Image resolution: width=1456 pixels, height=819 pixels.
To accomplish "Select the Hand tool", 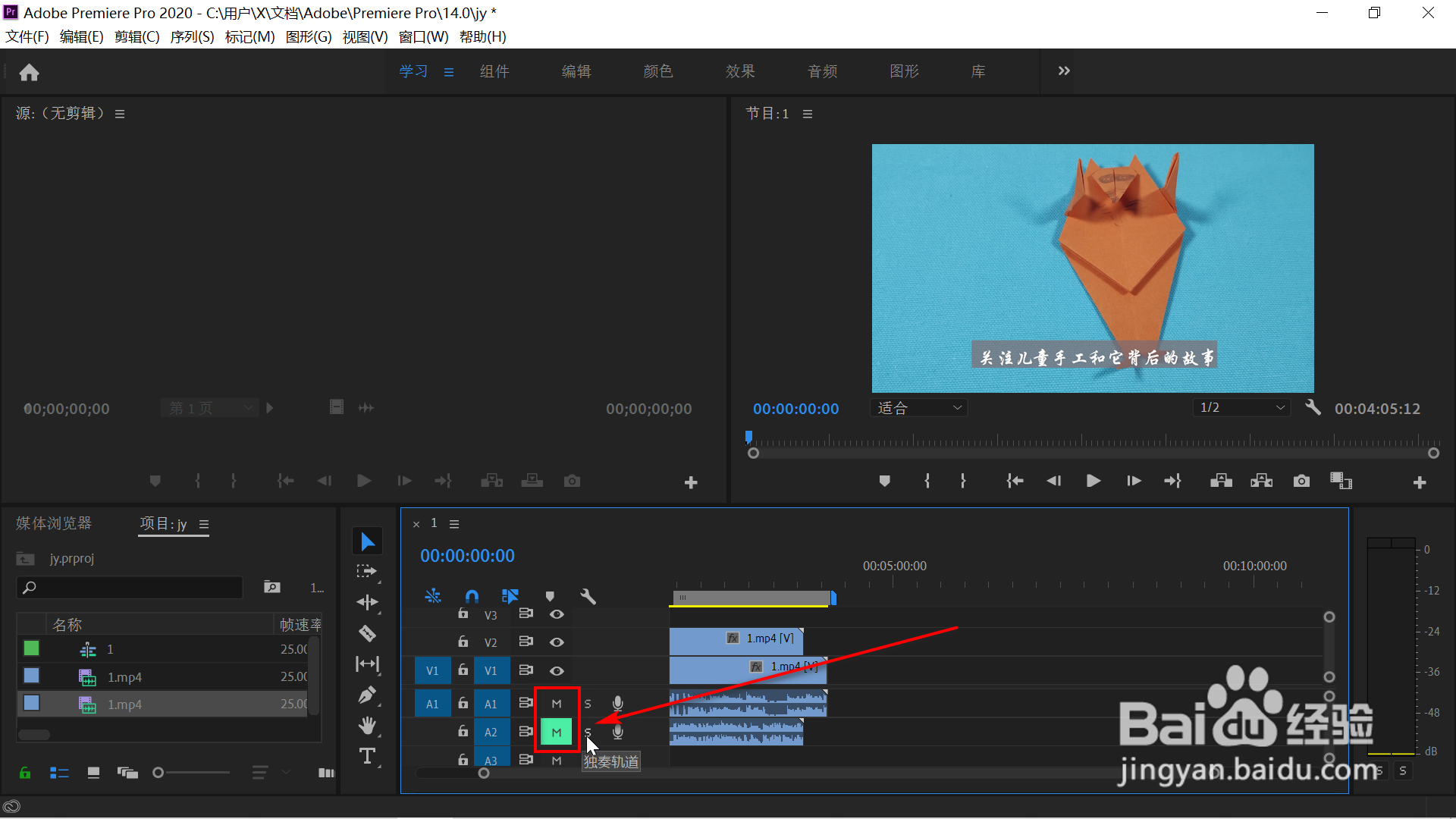I will 368,726.
